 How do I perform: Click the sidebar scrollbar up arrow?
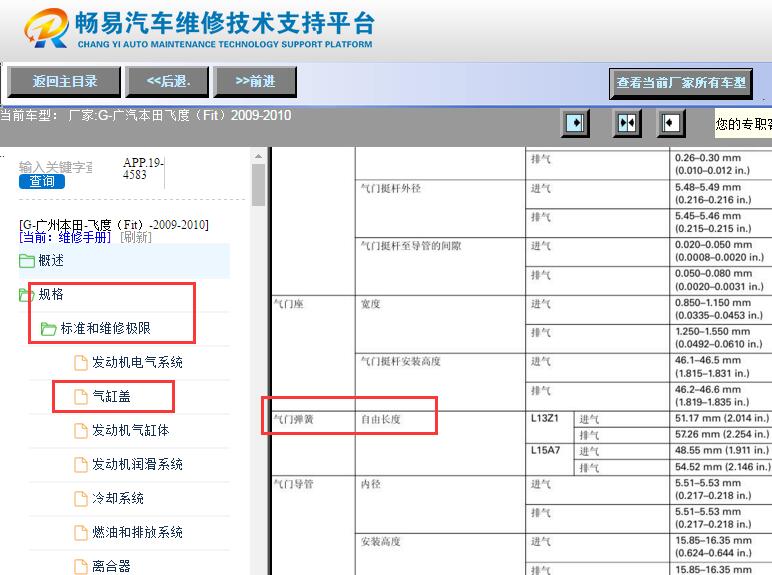[258, 156]
